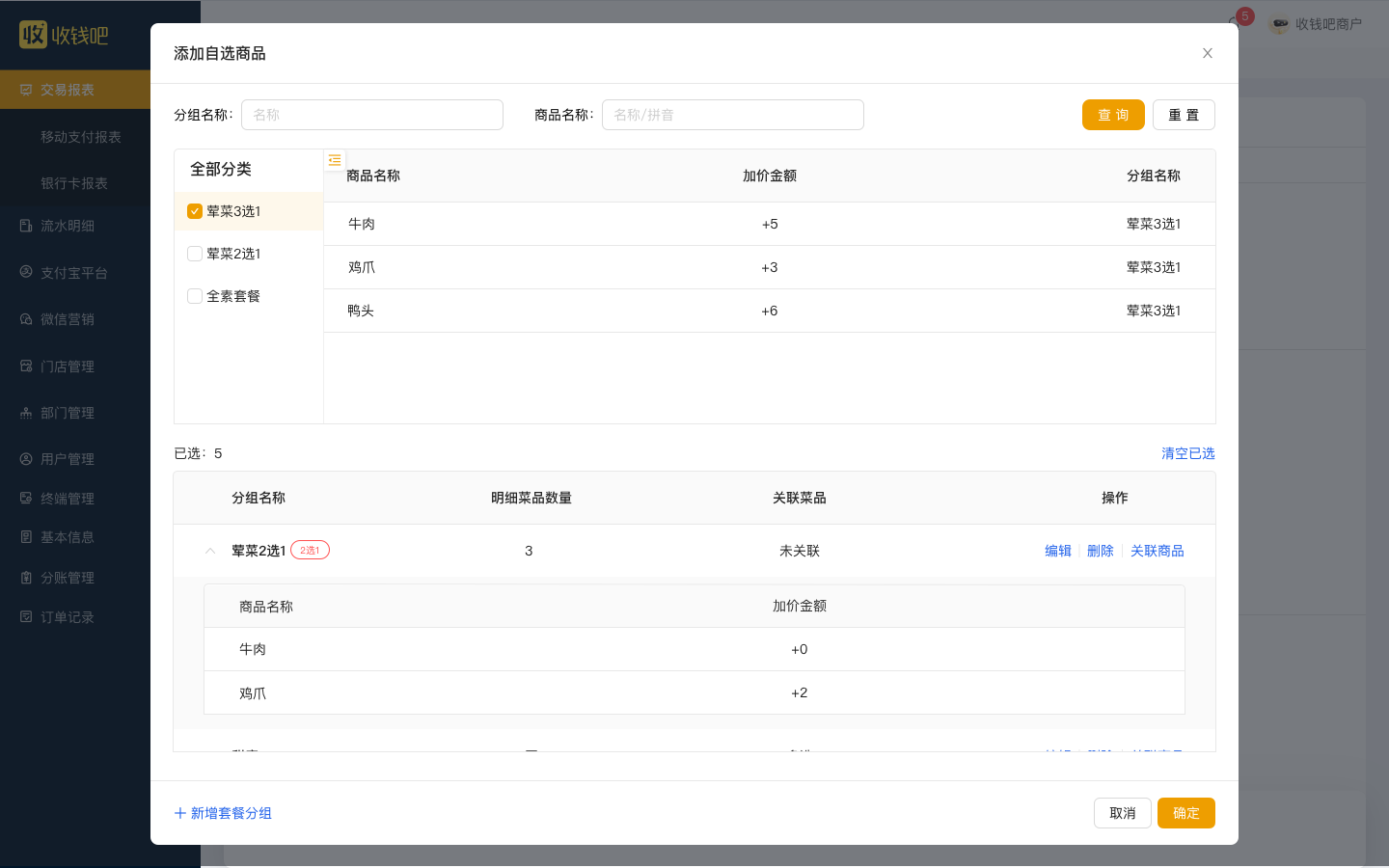Close the 添加自选商品 dialog
This screenshot has width=1389, height=868.
coord(1208,53)
